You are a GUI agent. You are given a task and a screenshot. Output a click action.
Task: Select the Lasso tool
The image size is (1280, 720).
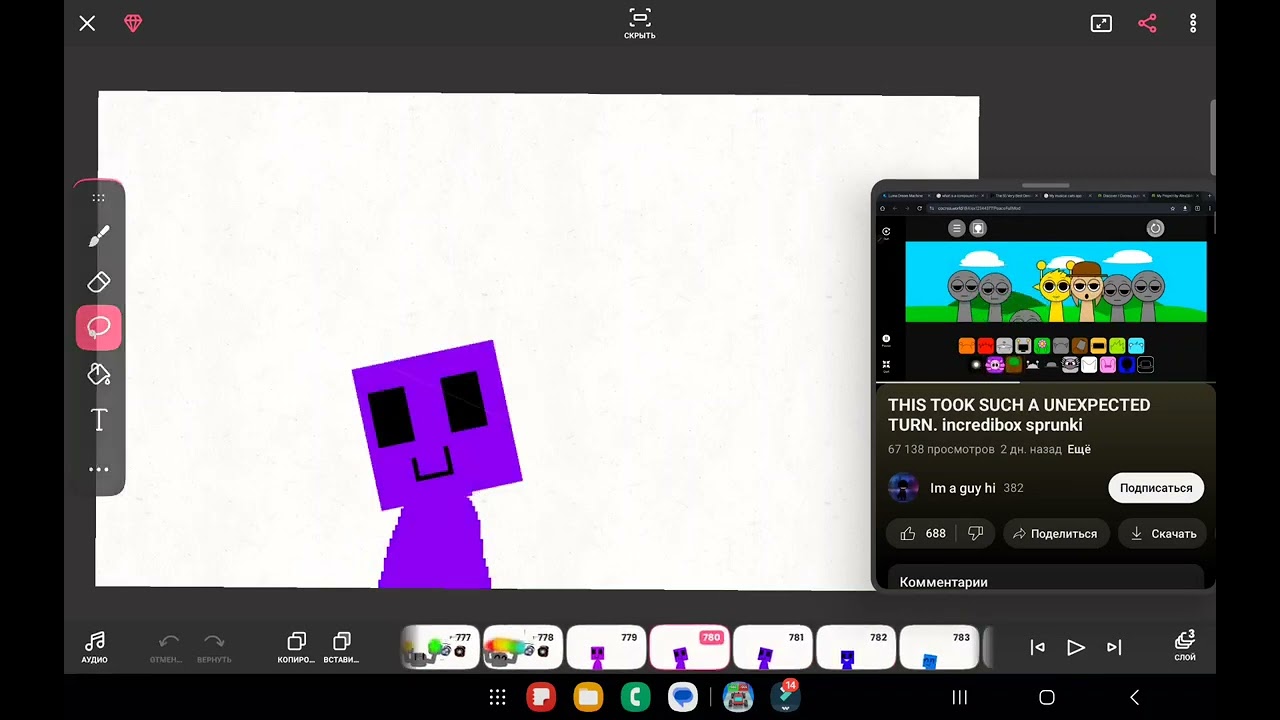[x=99, y=328]
